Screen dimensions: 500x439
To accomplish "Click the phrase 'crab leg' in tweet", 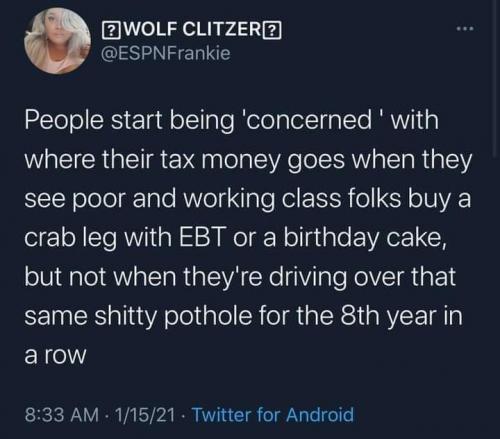I will click(71, 238).
